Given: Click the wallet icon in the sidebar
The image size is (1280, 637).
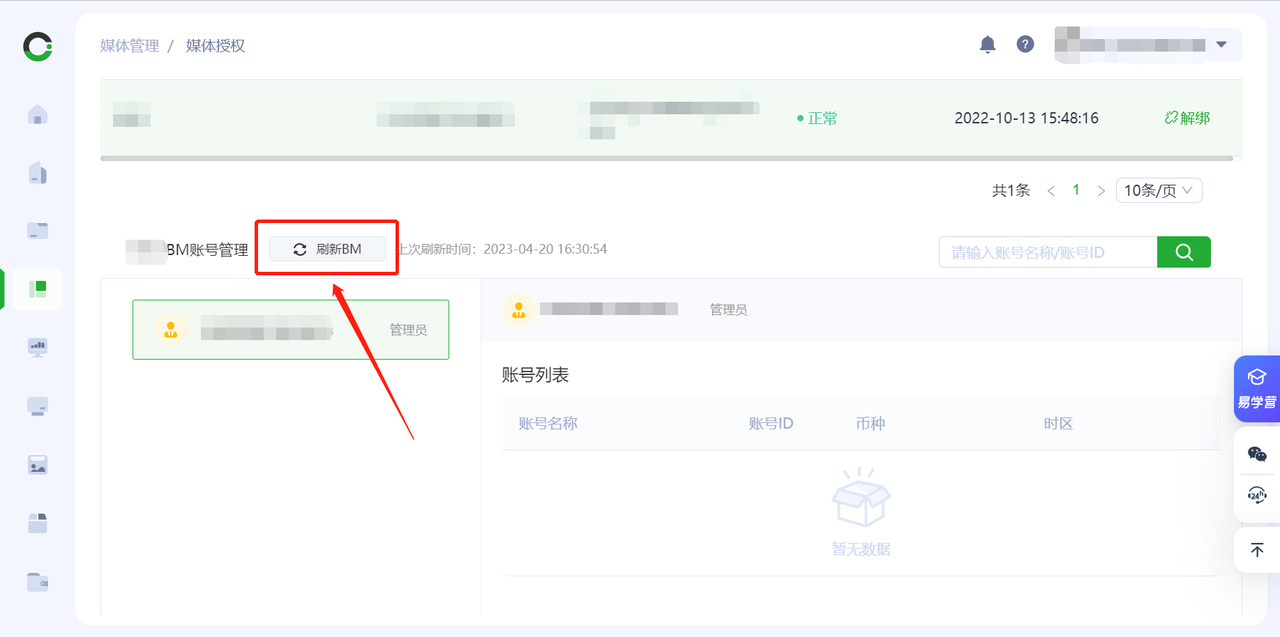Looking at the screenshot, I should pyautogui.click(x=38, y=581).
